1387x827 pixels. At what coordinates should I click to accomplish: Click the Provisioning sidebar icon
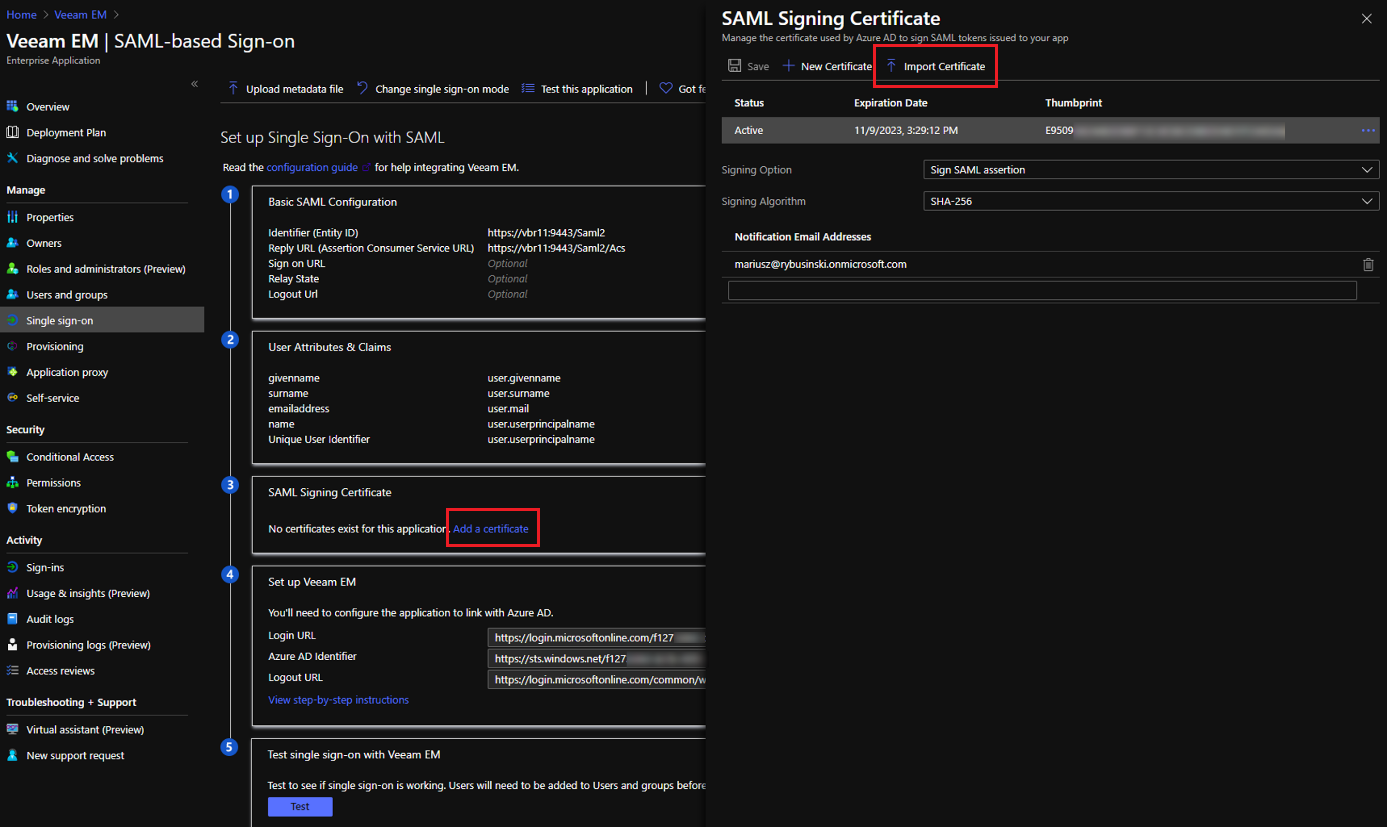[13, 346]
